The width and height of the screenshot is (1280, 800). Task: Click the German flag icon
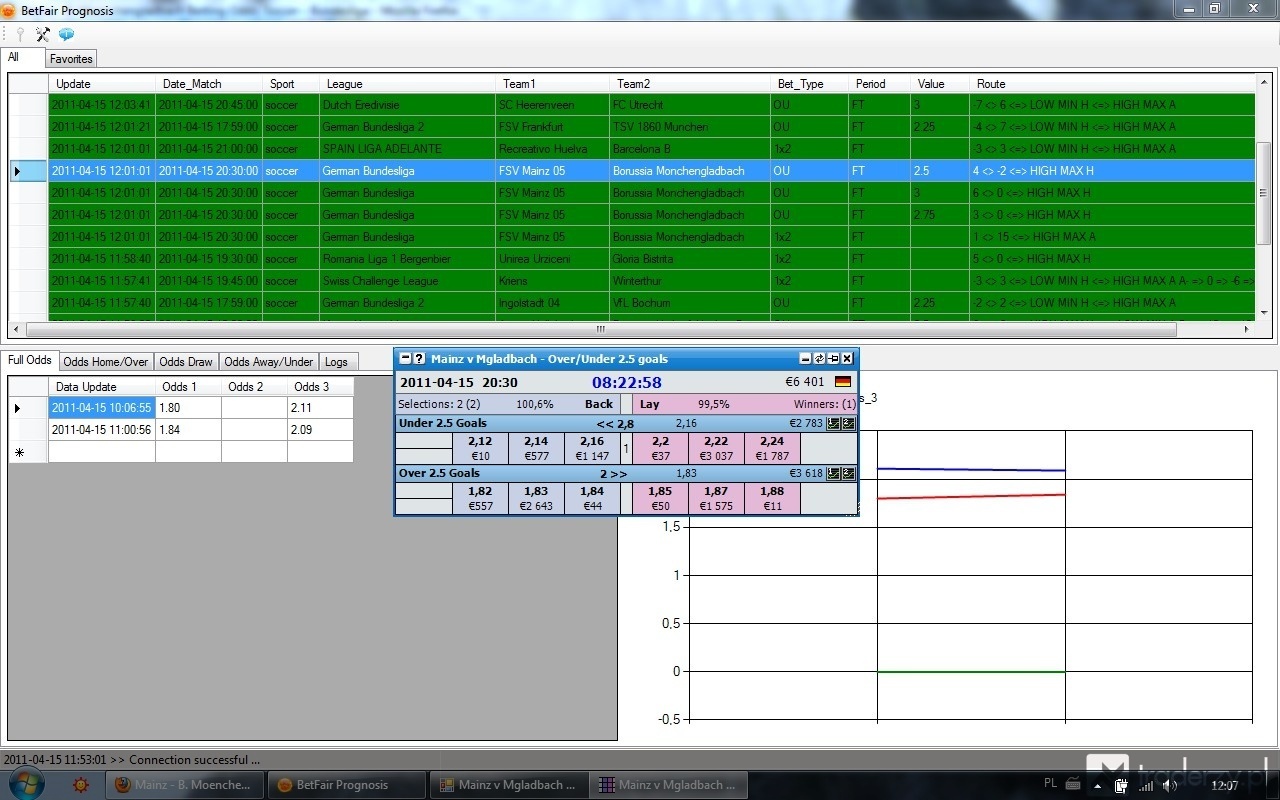click(x=842, y=382)
